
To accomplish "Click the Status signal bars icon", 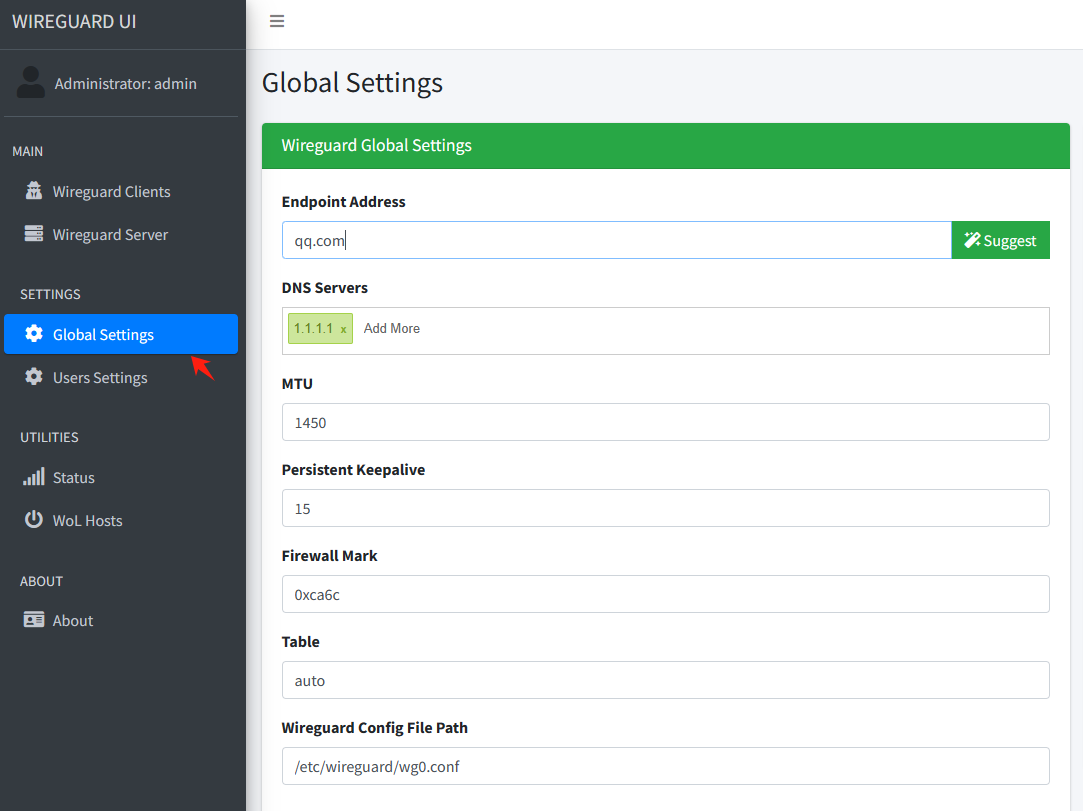I will click(34, 477).
